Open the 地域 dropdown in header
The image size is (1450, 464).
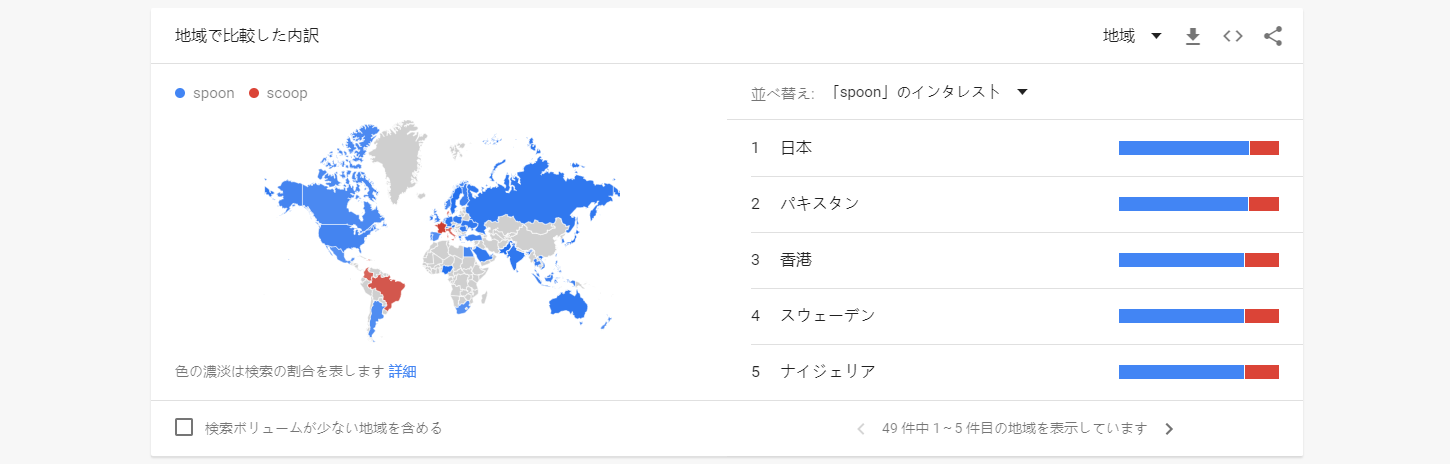pos(1132,37)
